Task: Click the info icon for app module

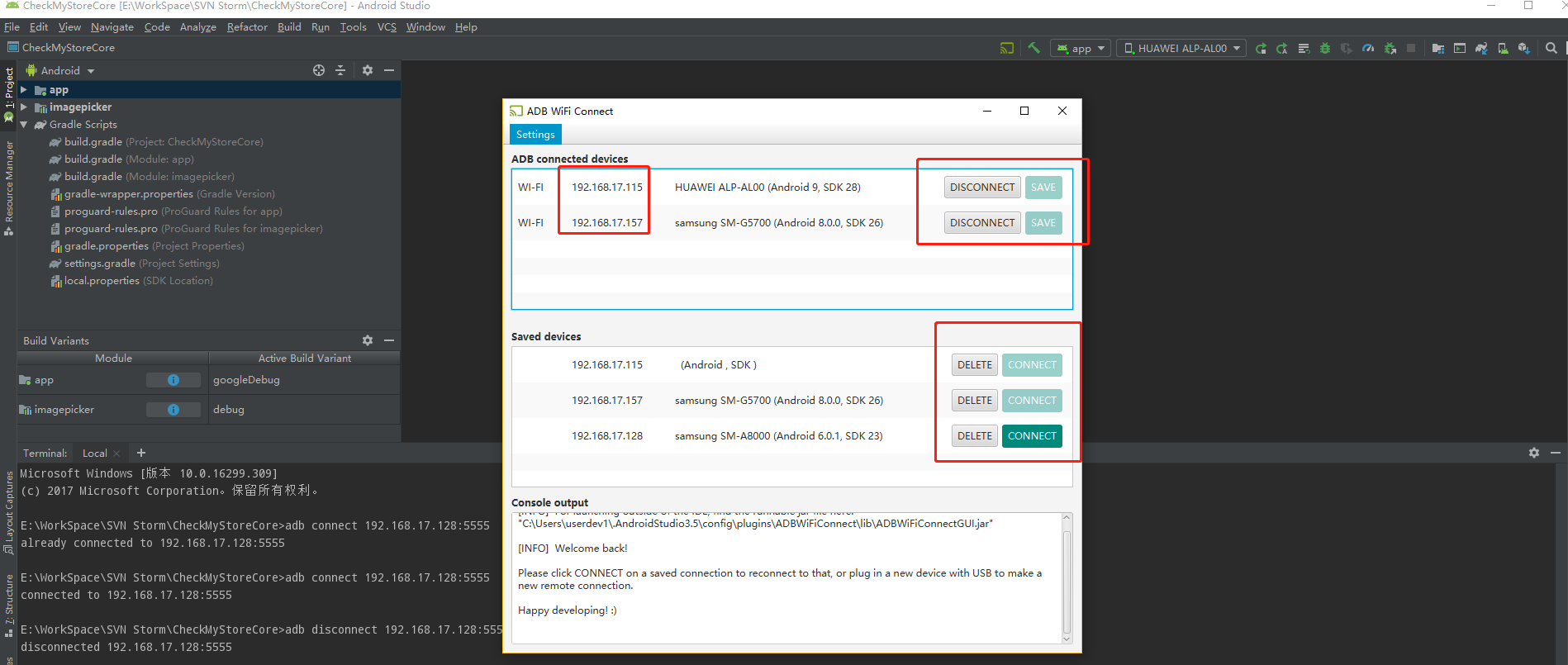Action: click(173, 380)
